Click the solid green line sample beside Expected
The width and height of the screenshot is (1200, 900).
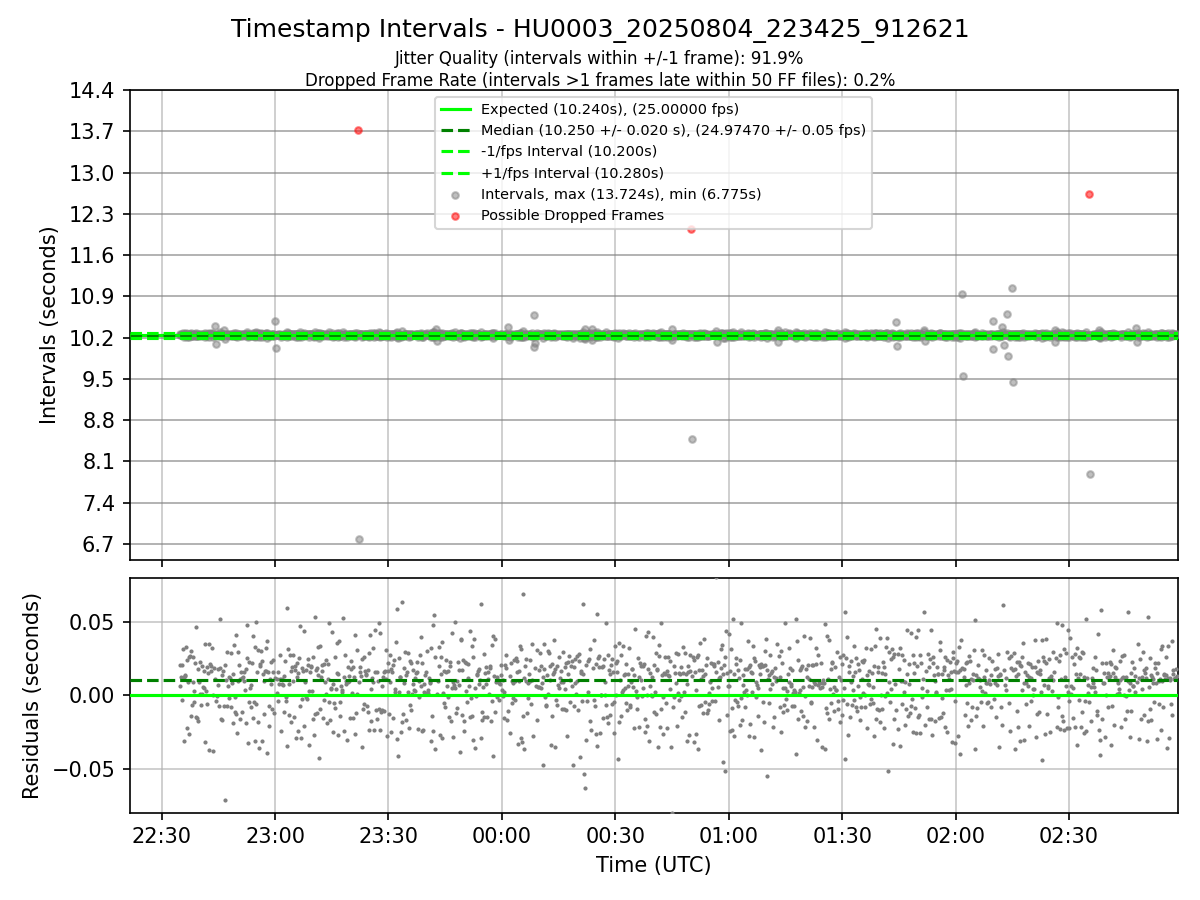[456, 109]
